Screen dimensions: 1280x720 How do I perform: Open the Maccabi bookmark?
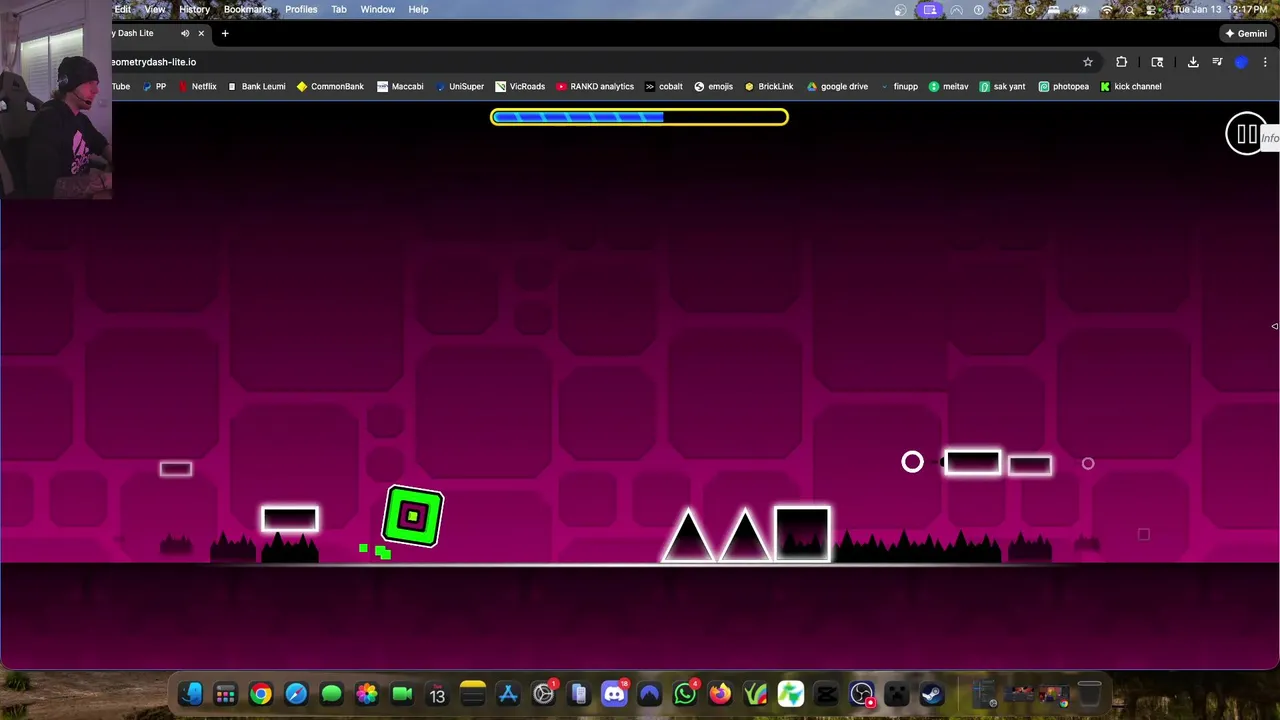click(400, 86)
